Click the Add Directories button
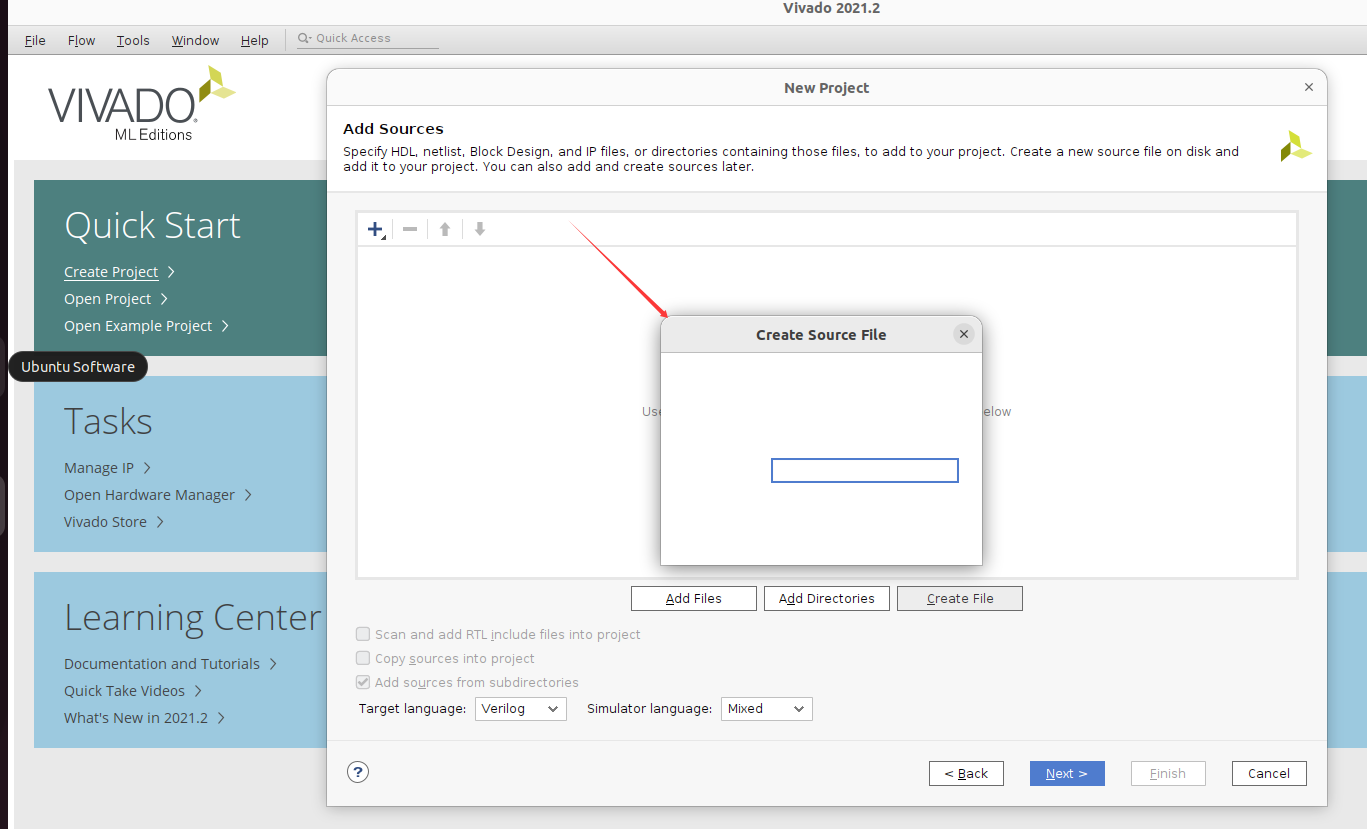This screenshot has height=829, width=1367. pos(827,598)
